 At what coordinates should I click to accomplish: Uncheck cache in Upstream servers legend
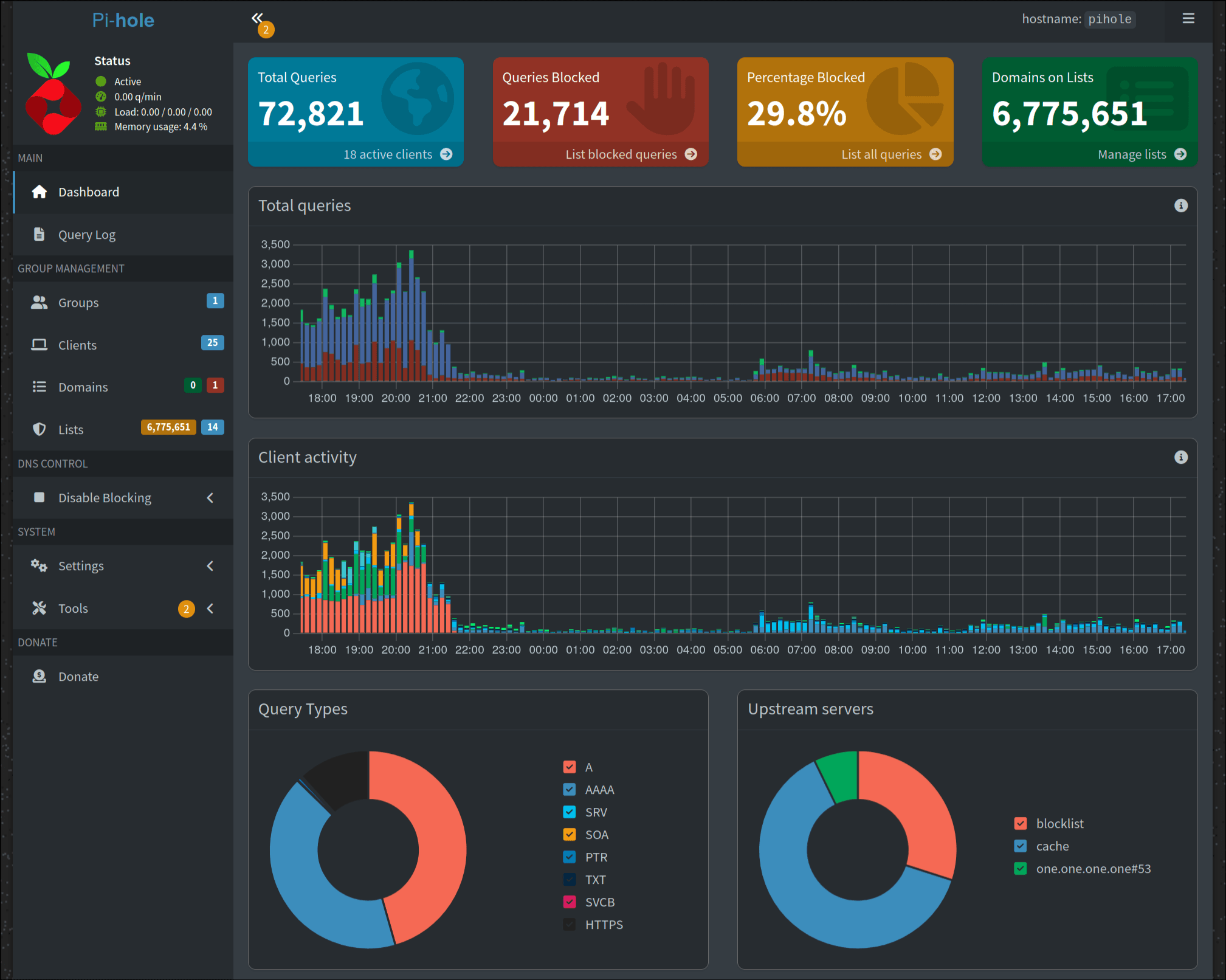(1020, 846)
